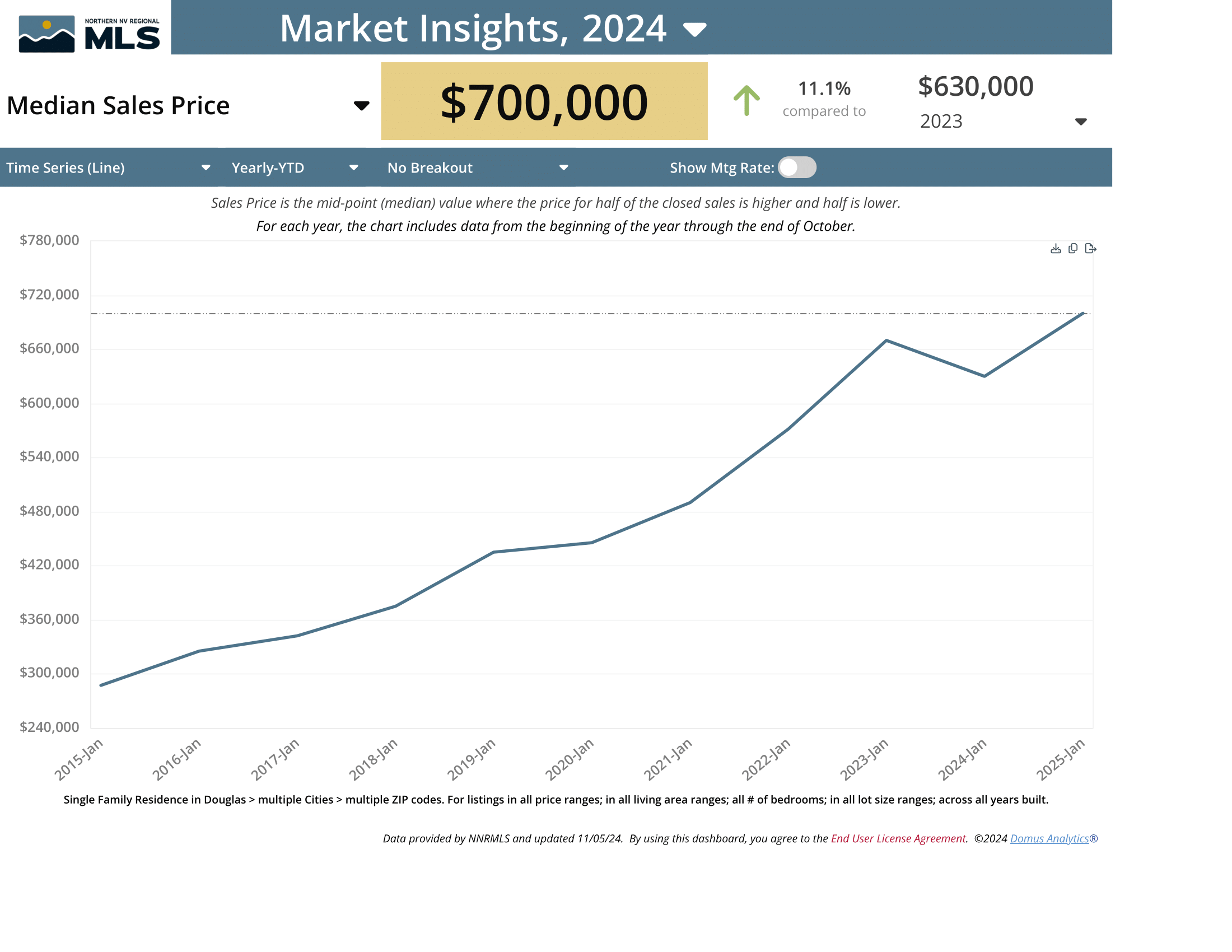1232x952 pixels.
Task: Click the 2022-Jan x-axis label
Action: point(766,759)
